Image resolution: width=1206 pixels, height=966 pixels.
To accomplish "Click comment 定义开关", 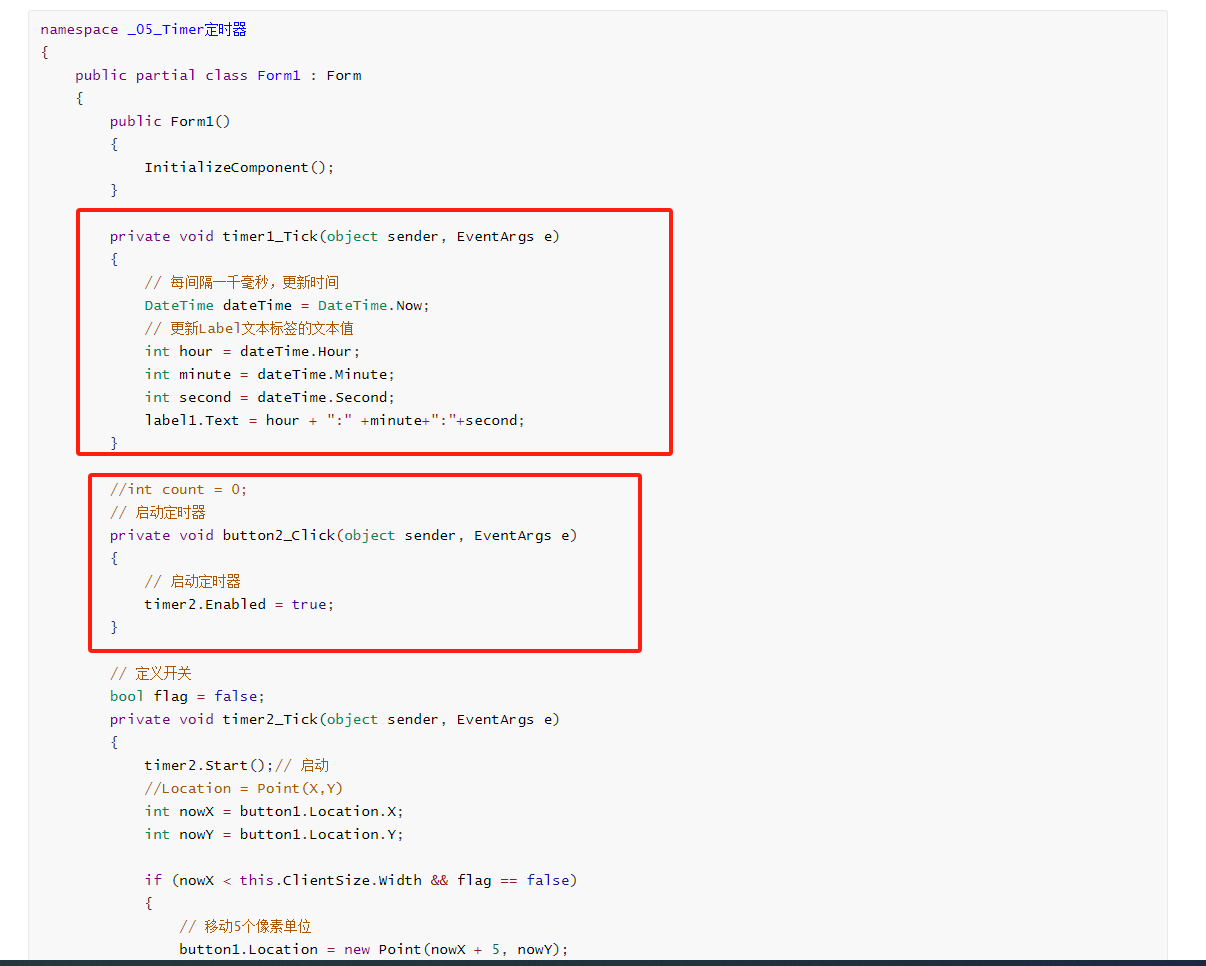I will point(150,673).
